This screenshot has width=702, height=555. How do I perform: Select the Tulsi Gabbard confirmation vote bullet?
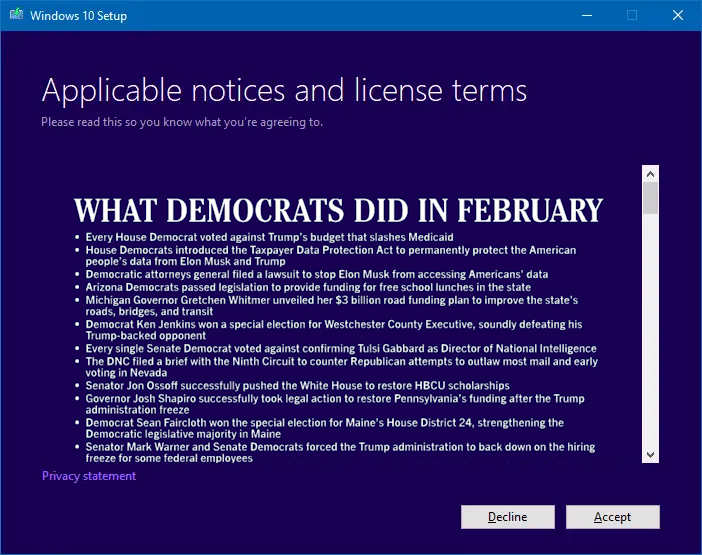tap(341, 349)
